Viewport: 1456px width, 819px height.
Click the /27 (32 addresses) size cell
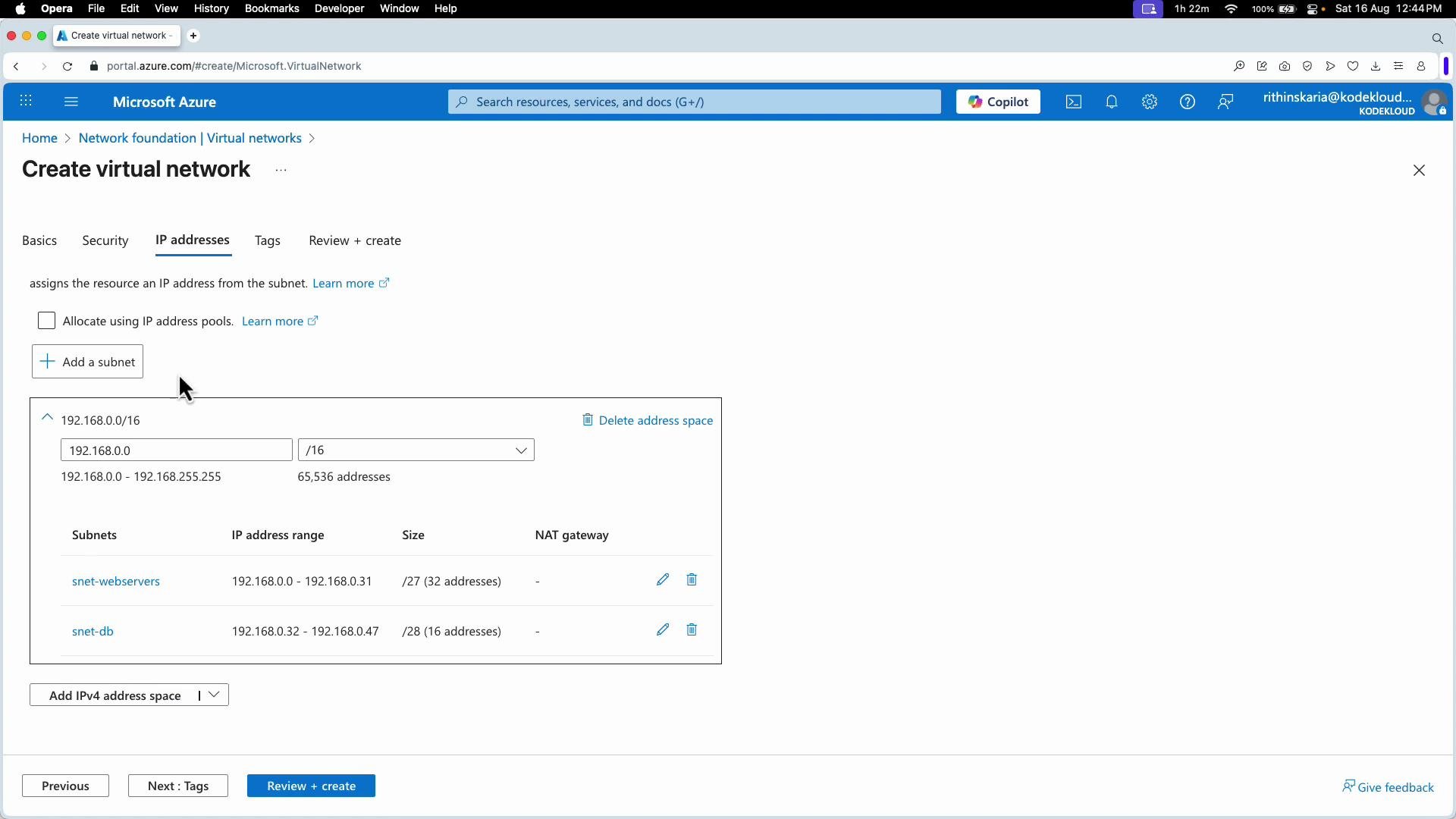tap(452, 581)
